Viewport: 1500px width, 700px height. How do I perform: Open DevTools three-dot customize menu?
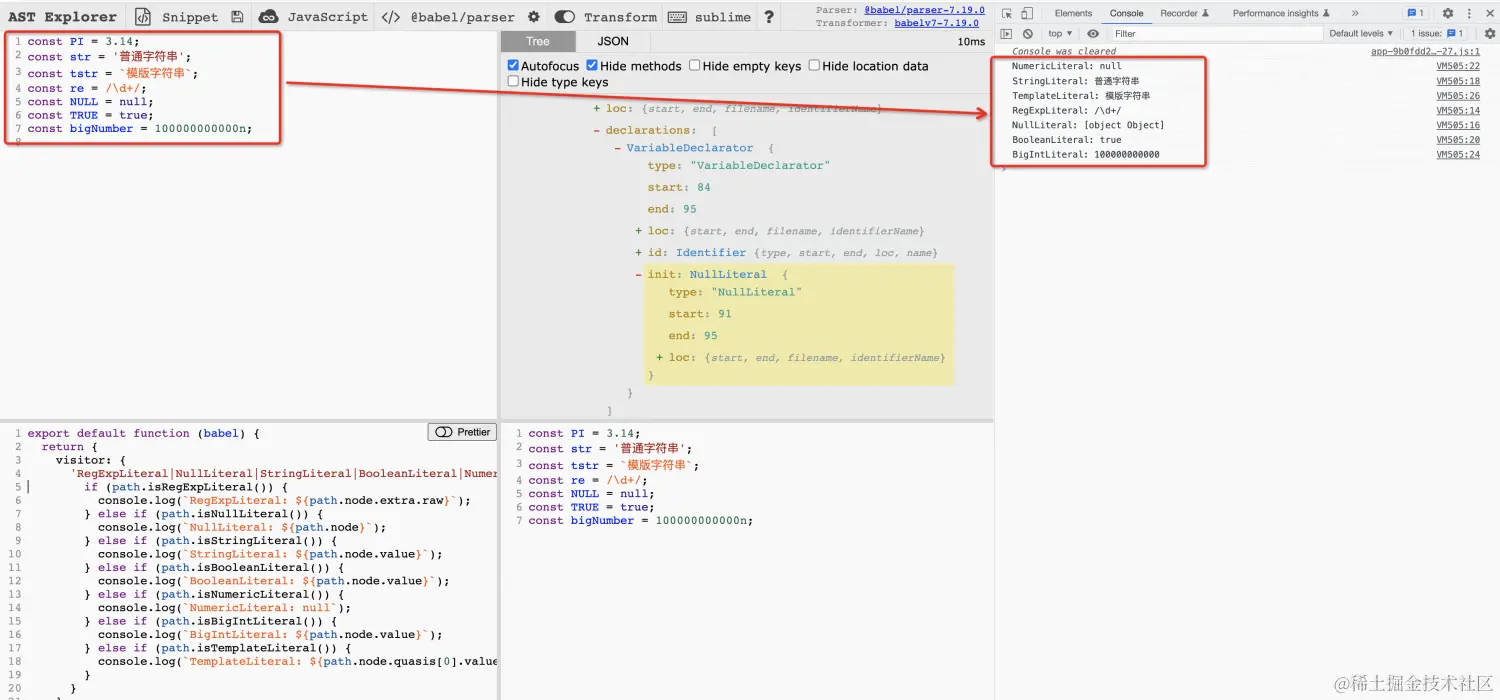pos(1467,13)
